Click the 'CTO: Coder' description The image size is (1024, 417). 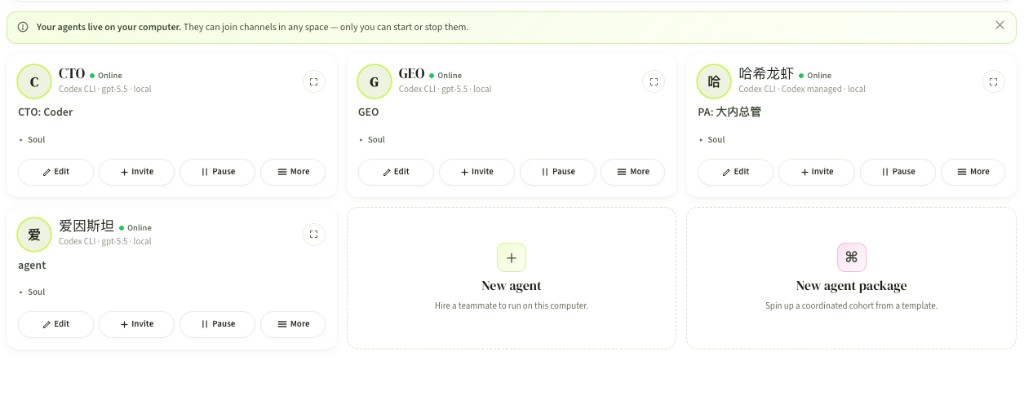click(x=46, y=112)
